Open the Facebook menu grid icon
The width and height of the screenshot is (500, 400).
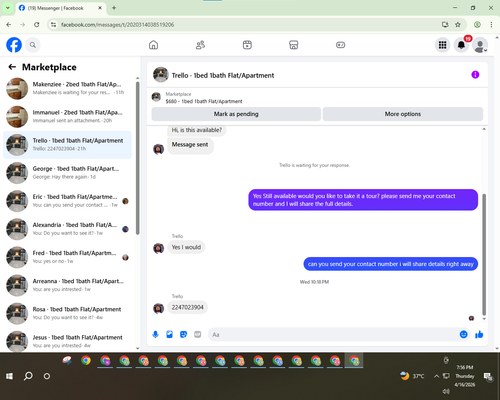442,45
